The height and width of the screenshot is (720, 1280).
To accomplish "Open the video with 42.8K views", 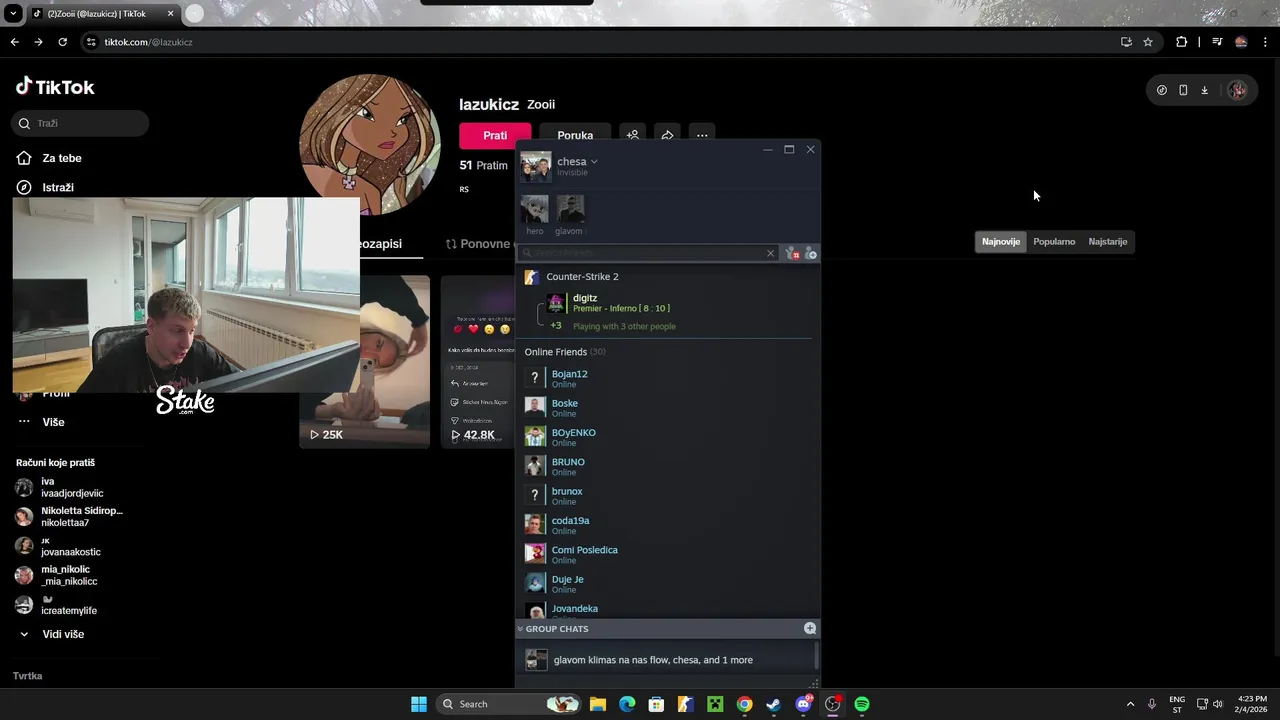I will (478, 362).
